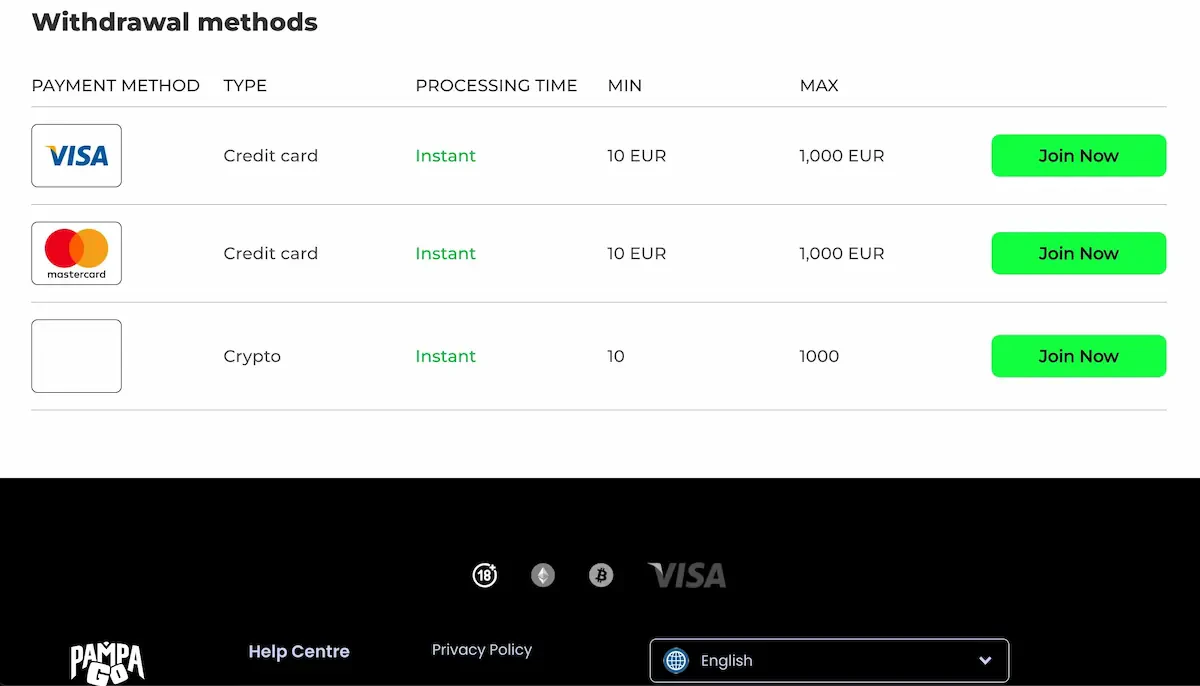Open the Privacy Policy link
The image size is (1200, 686).
pyautogui.click(x=482, y=650)
